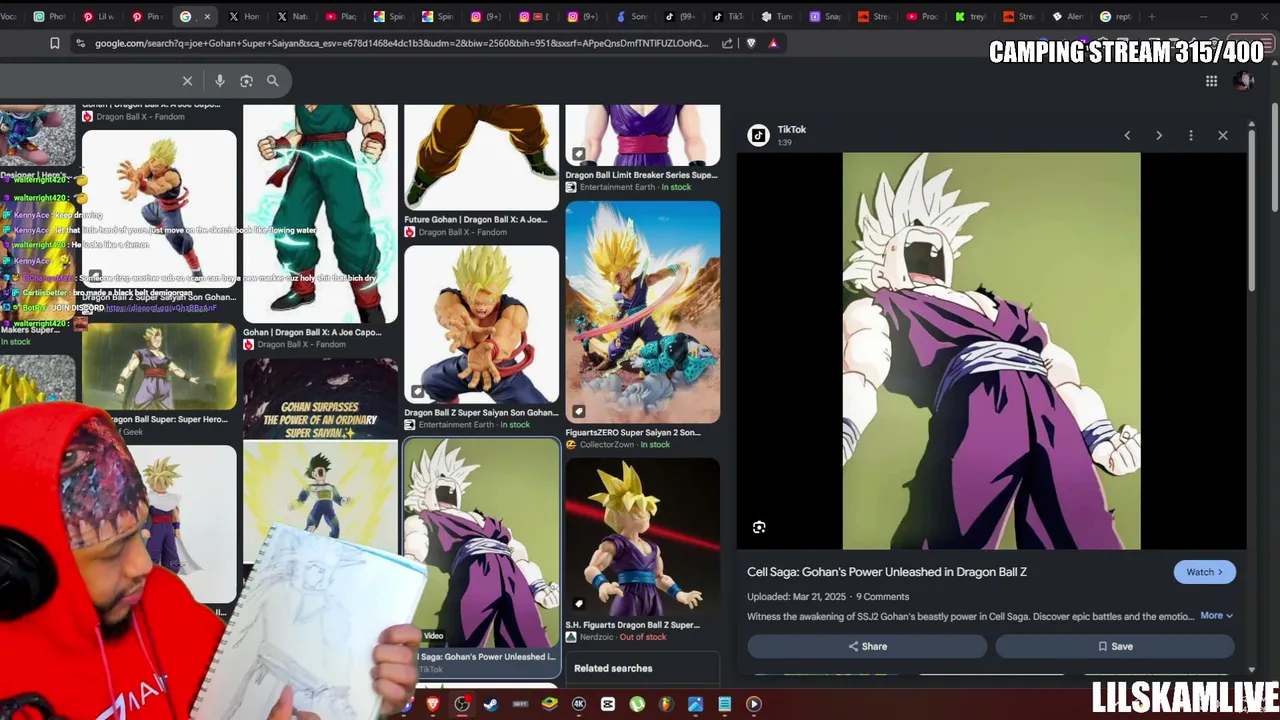The height and width of the screenshot is (720, 1280).
Task: Expand the description with More
Action: (1216, 616)
